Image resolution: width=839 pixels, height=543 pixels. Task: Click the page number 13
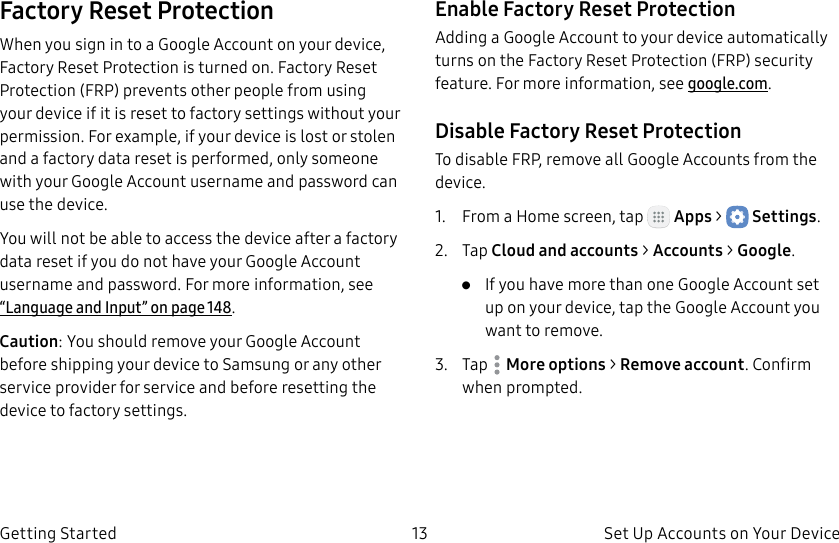pyautogui.click(x=419, y=533)
